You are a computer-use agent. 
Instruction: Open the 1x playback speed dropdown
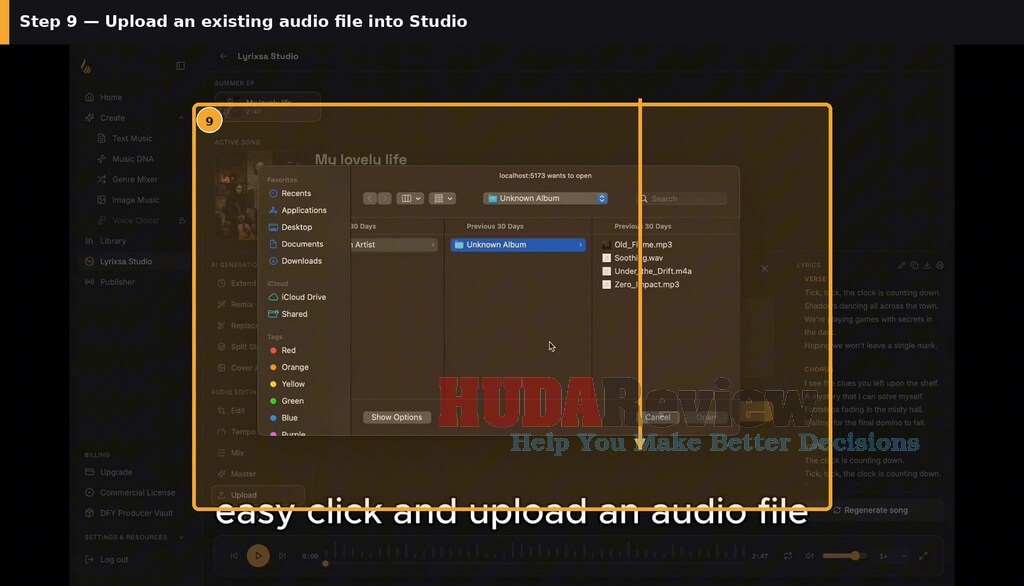point(893,557)
